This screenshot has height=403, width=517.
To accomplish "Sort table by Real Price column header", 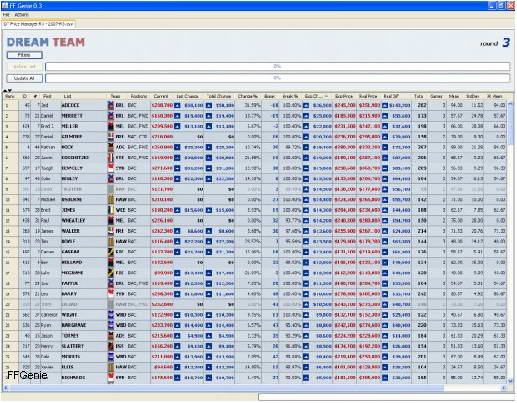I will tap(368, 96).
